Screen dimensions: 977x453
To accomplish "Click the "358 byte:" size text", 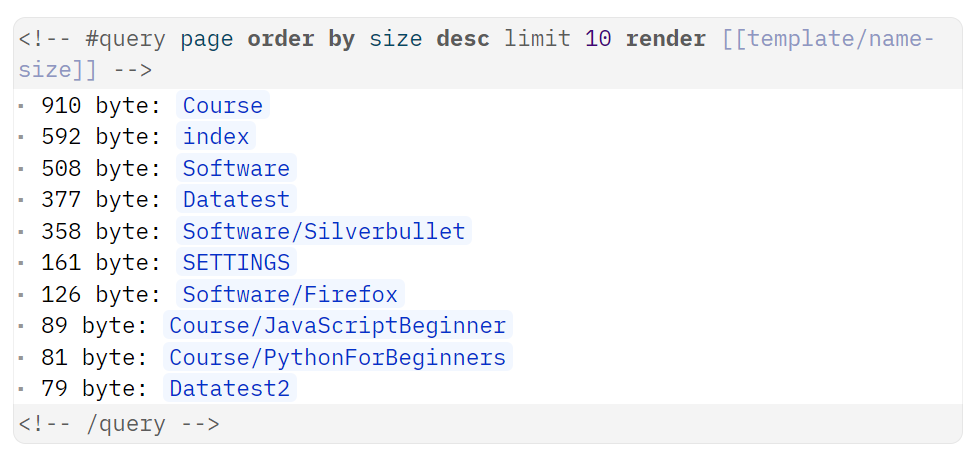I will (101, 232).
